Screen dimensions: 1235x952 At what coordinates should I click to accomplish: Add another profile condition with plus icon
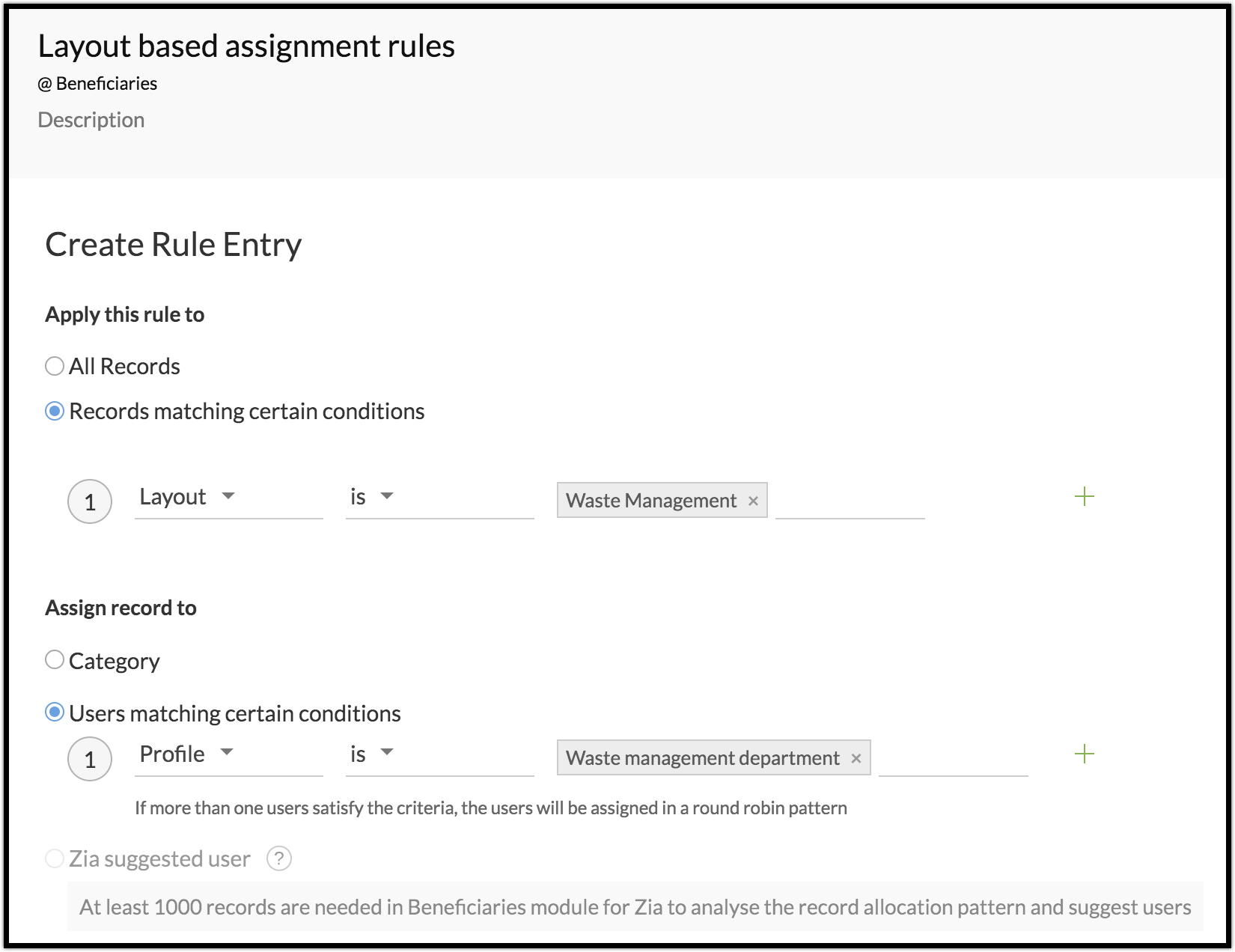click(1084, 754)
